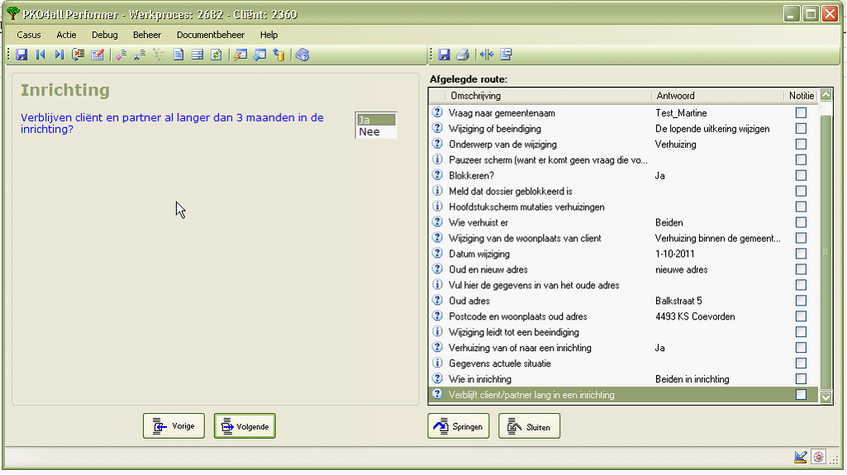
Task: Click the greyed tree structure toolbar icon
Action: pyautogui.click(x=159, y=55)
